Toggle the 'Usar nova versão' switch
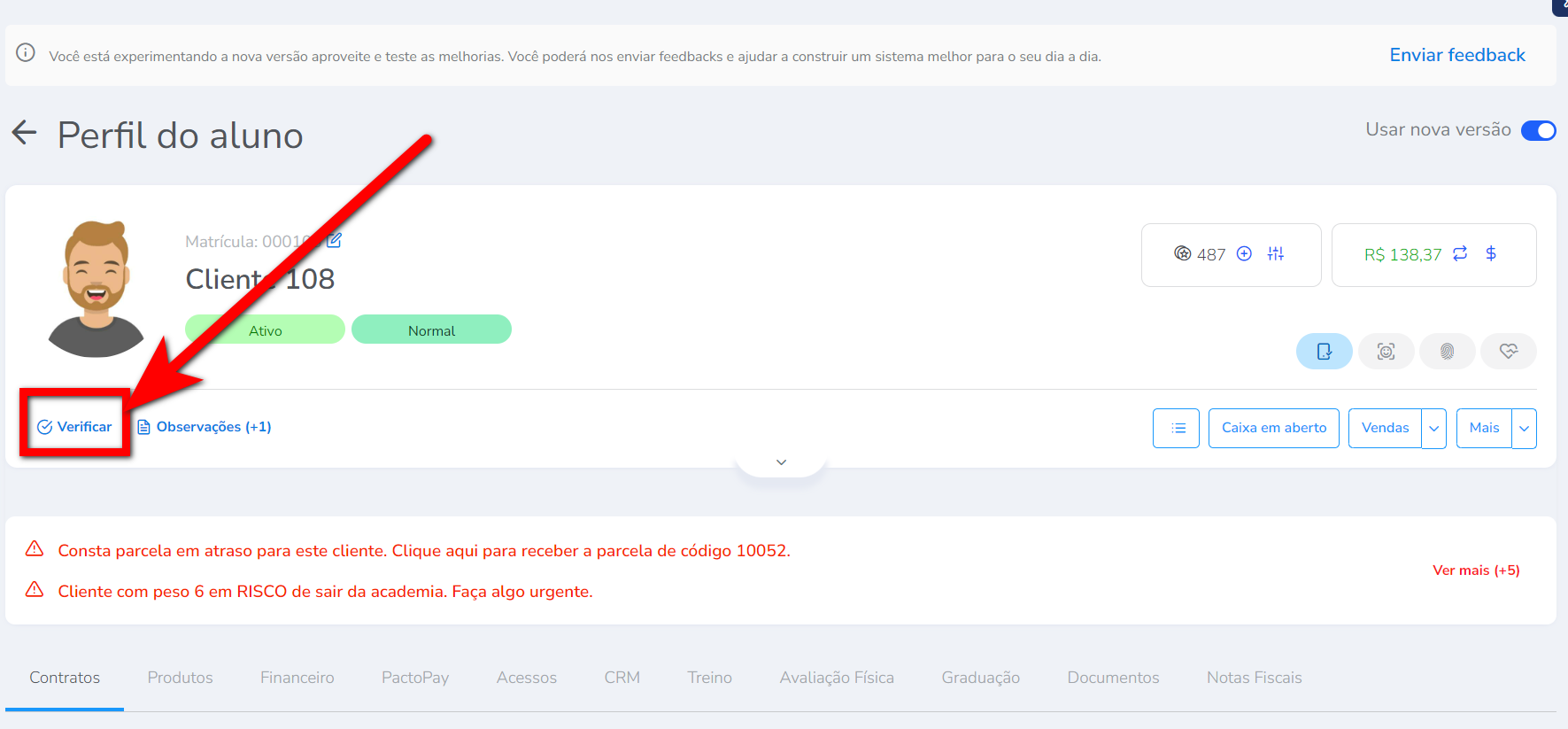The width and height of the screenshot is (1568, 729). coord(1538,130)
